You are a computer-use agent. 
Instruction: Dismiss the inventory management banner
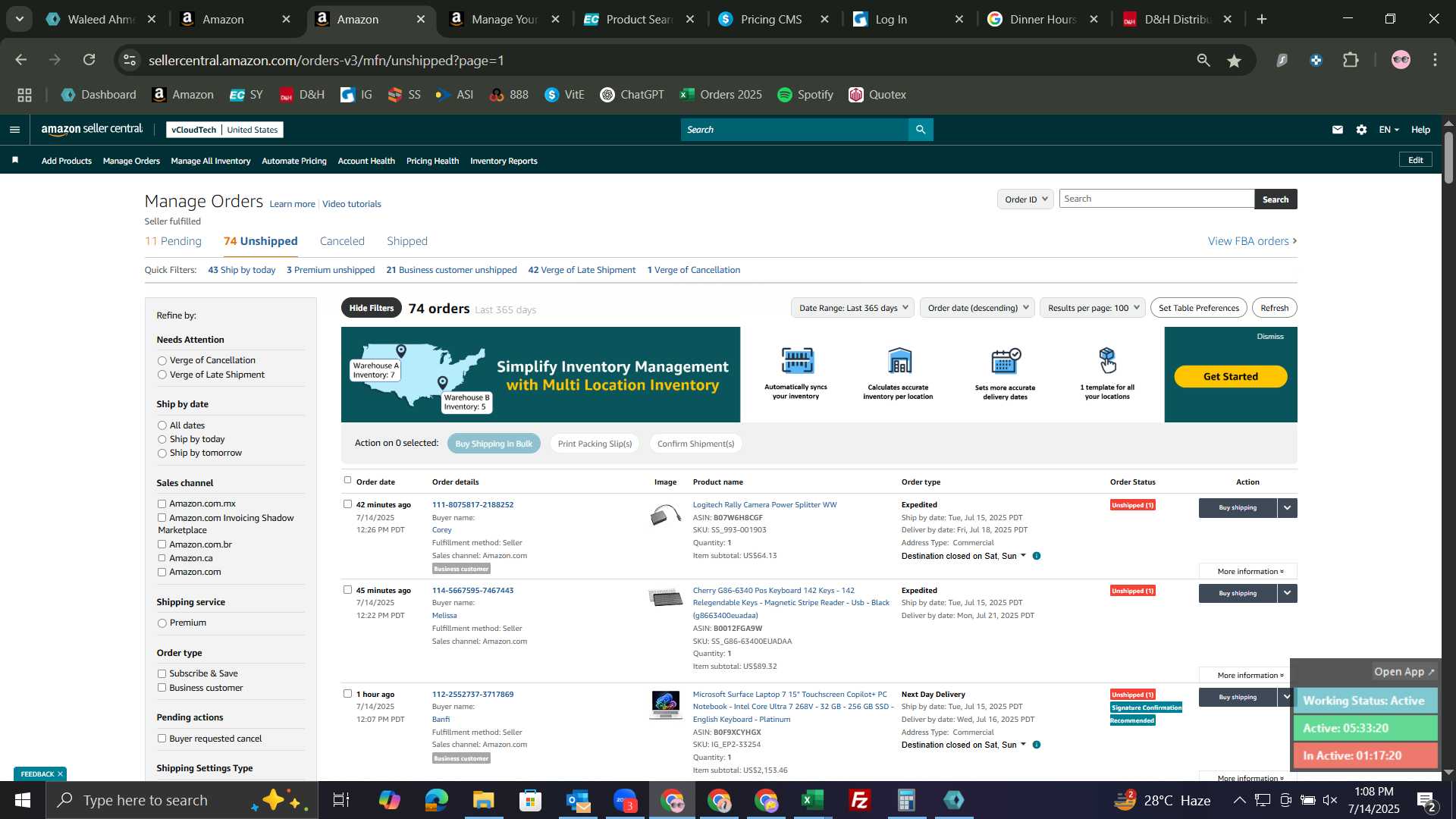pos(1269,337)
